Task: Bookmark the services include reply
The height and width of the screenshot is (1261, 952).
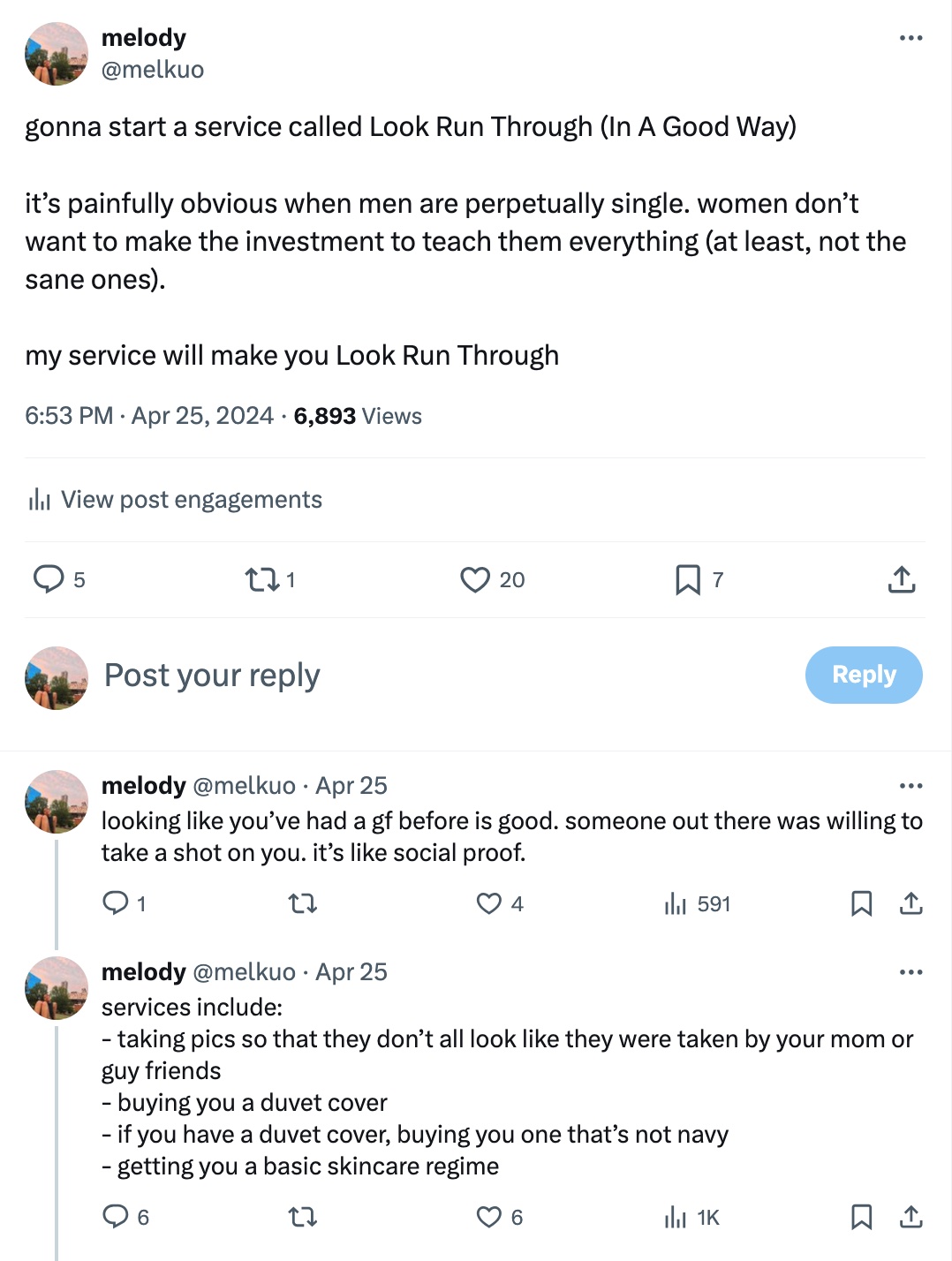Action: coord(861,1217)
